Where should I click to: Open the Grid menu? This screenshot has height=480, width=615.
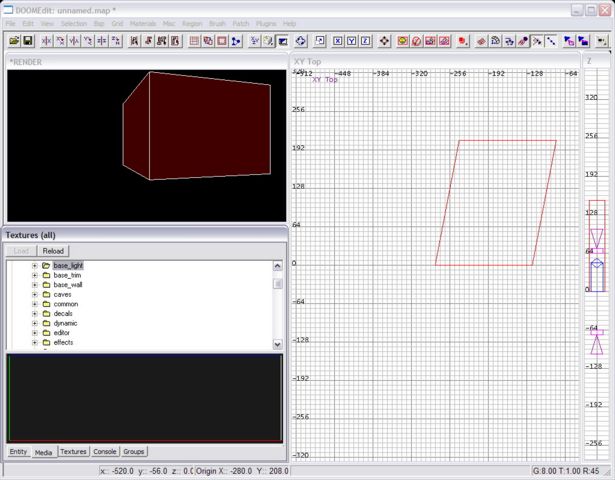point(117,24)
